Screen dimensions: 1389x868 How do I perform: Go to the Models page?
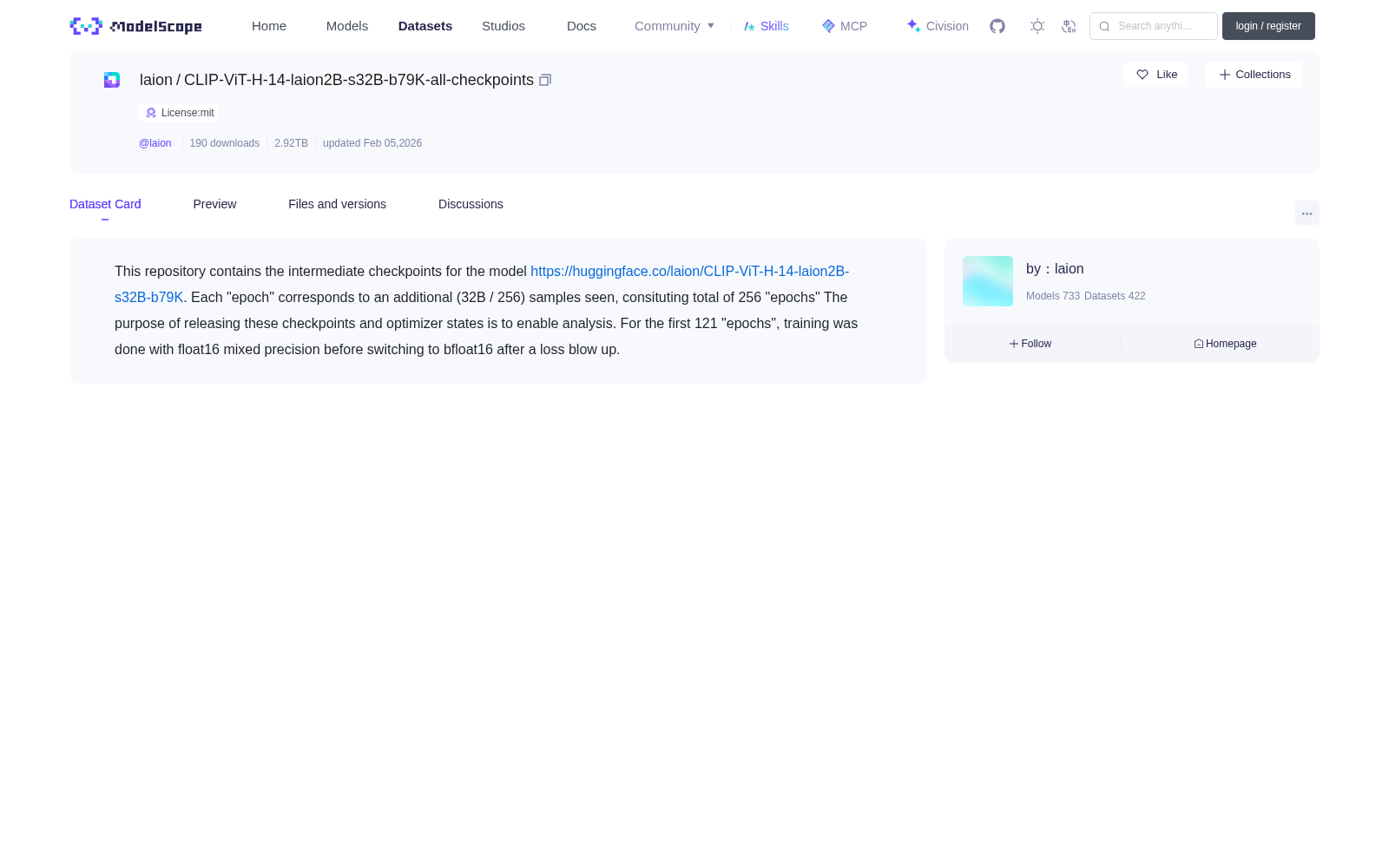coord(347,26)
